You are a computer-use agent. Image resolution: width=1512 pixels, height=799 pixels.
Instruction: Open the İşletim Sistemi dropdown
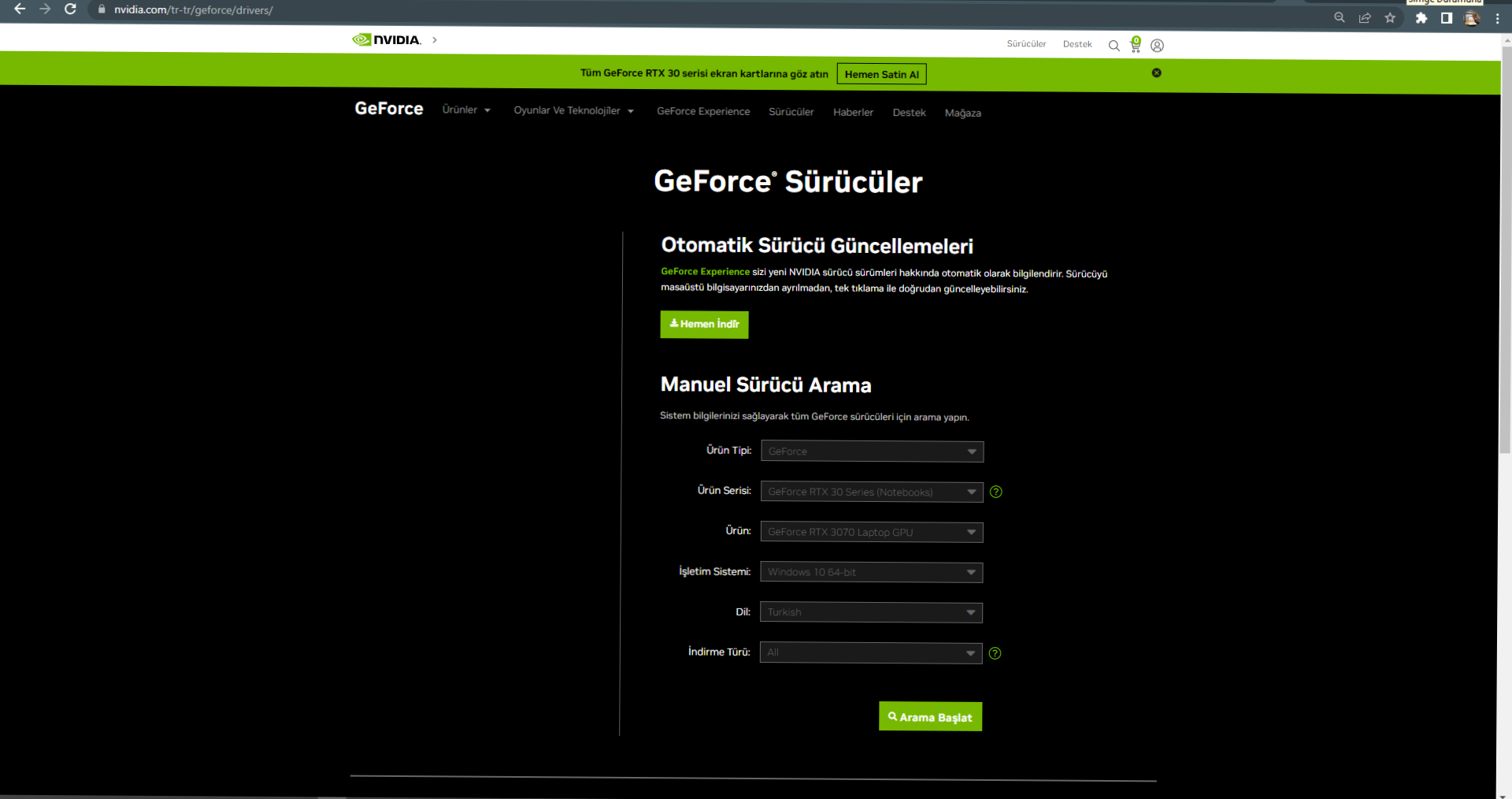click(x=871, y=572)
